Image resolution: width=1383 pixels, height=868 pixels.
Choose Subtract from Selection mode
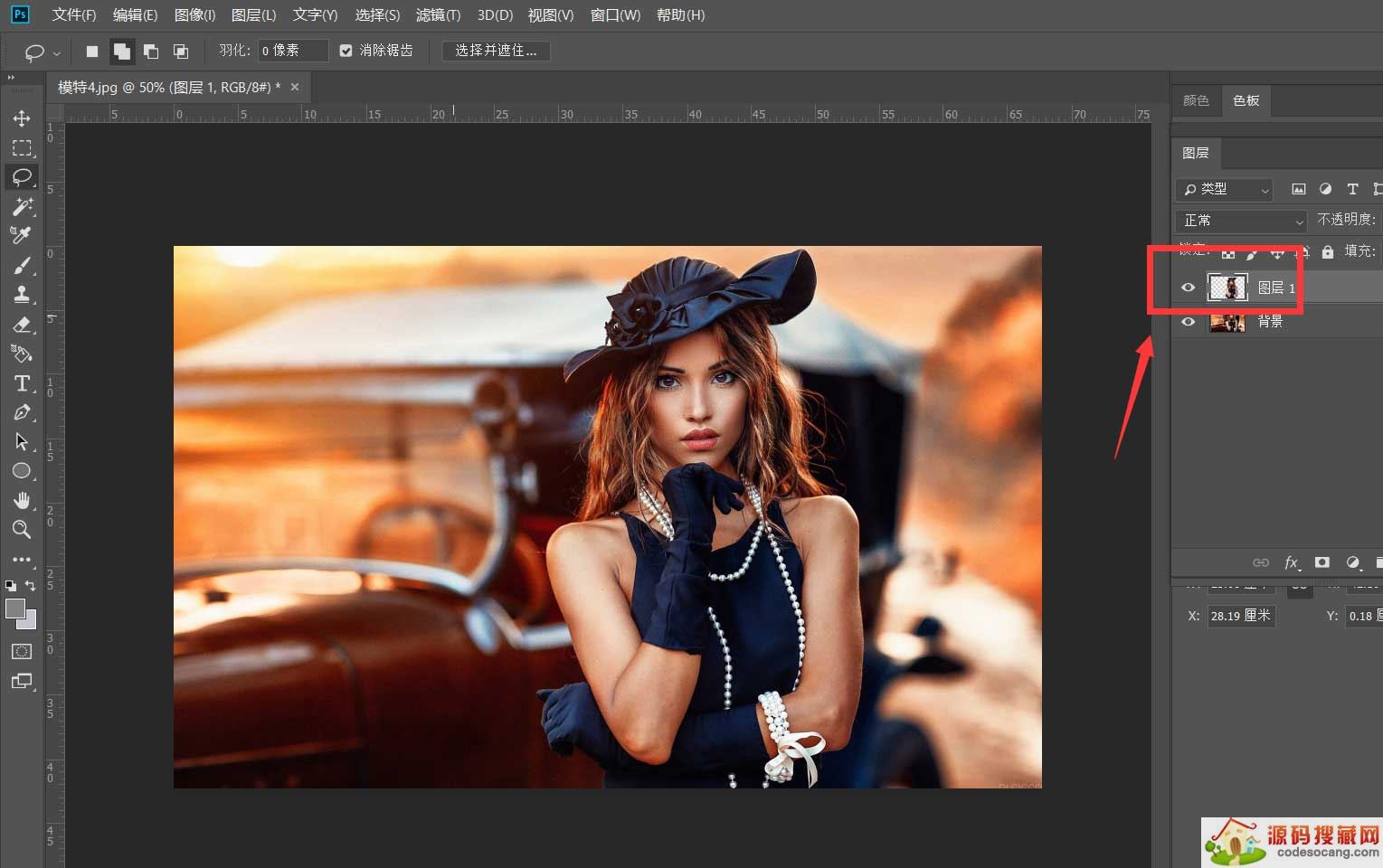[x=151, y=52]
